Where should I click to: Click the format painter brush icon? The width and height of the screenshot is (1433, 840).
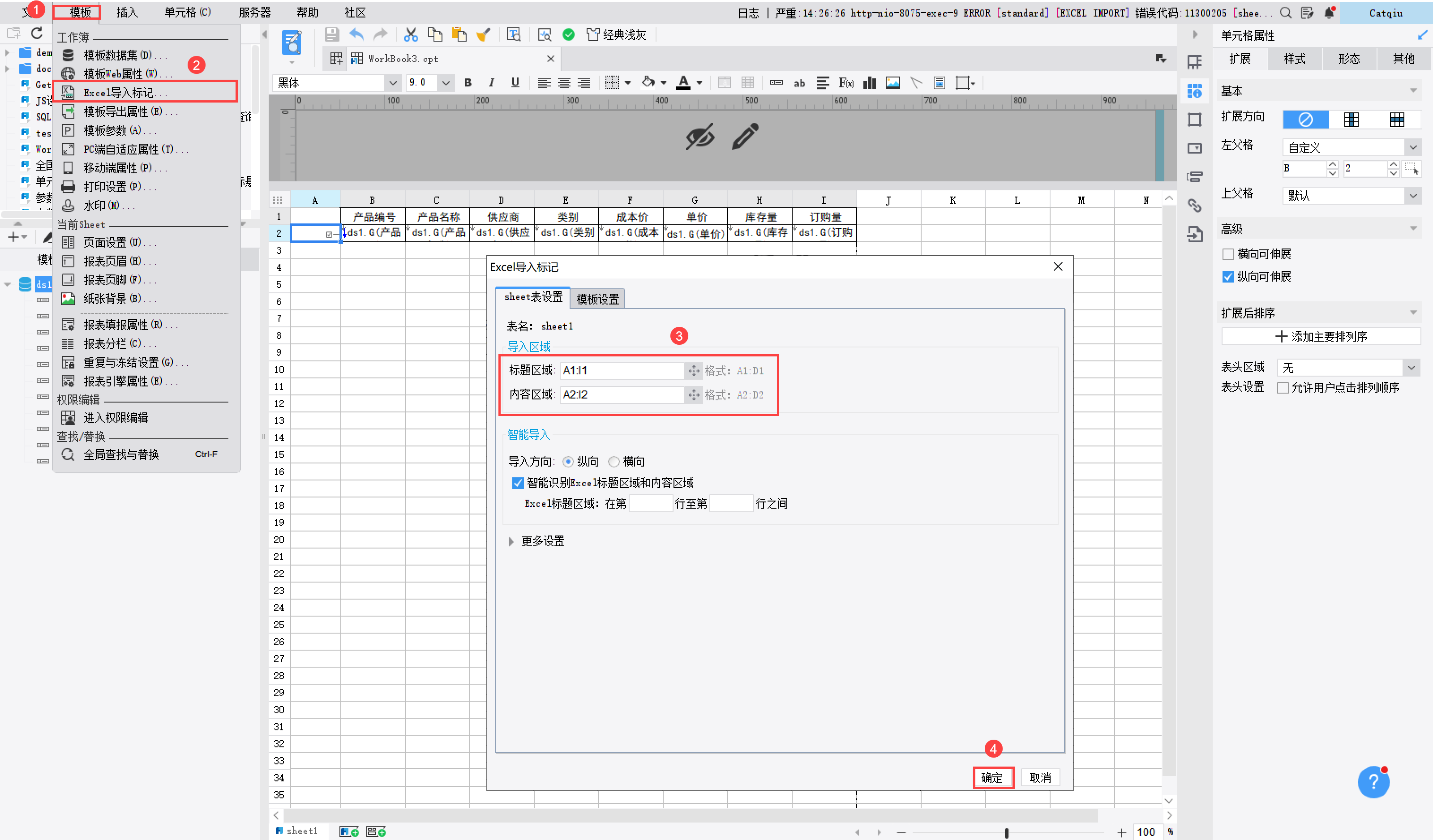click(483, 34)
